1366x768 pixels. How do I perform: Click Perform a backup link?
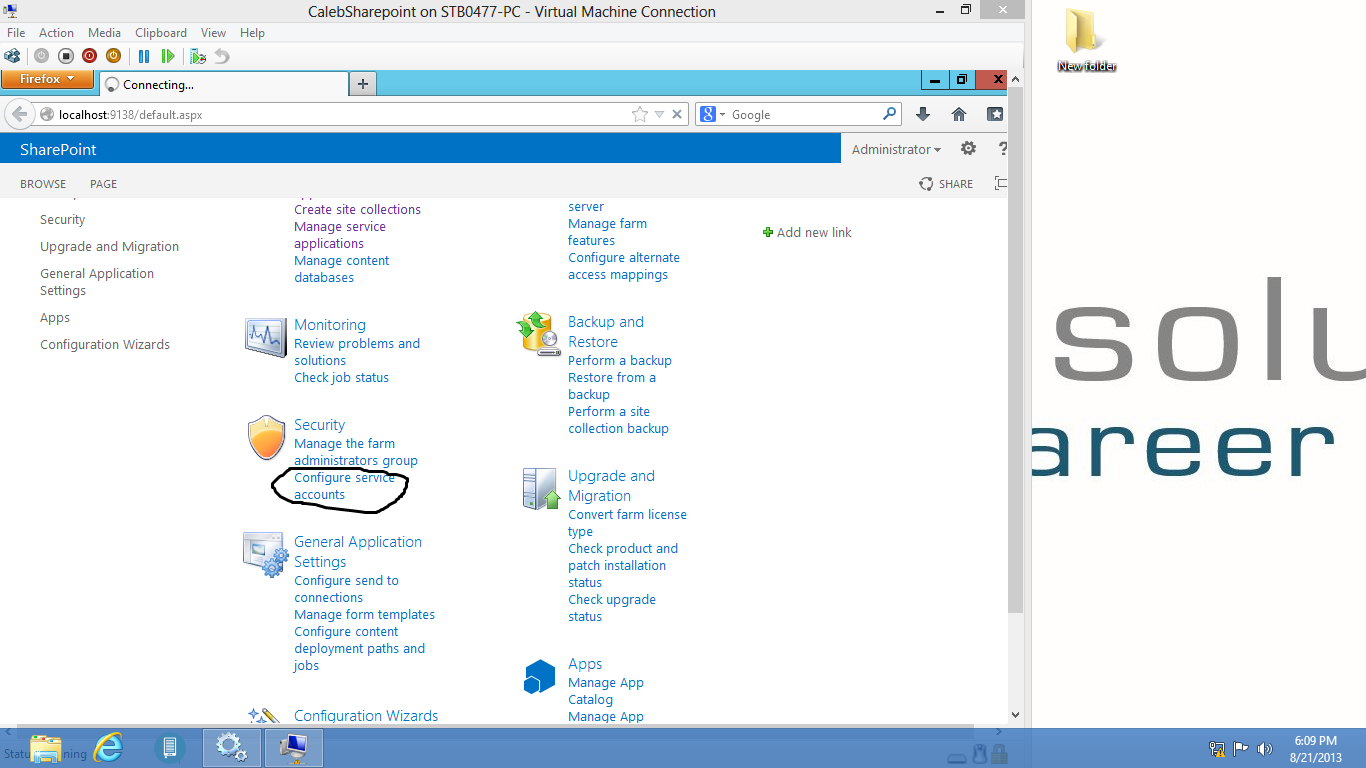(x=620, y=361)
